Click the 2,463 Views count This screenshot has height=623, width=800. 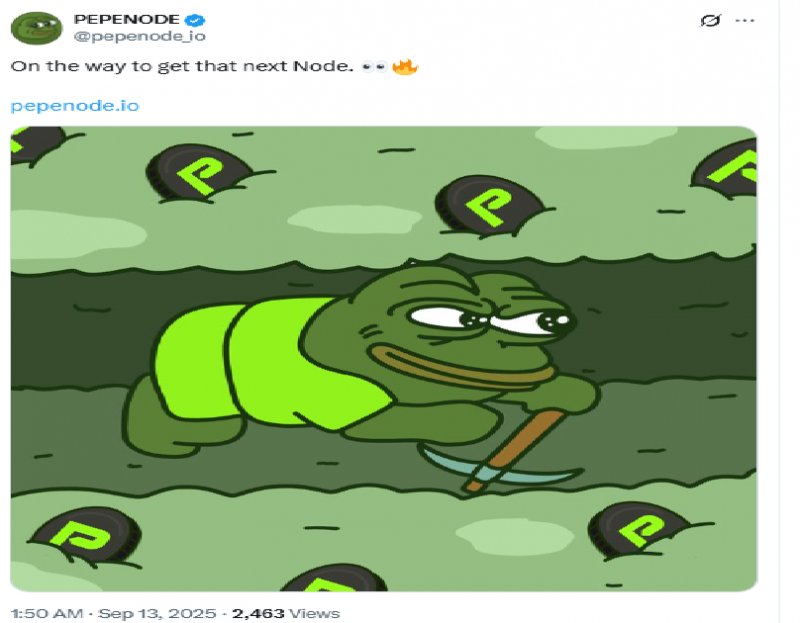pyautogui.click(x=285, y=613)
